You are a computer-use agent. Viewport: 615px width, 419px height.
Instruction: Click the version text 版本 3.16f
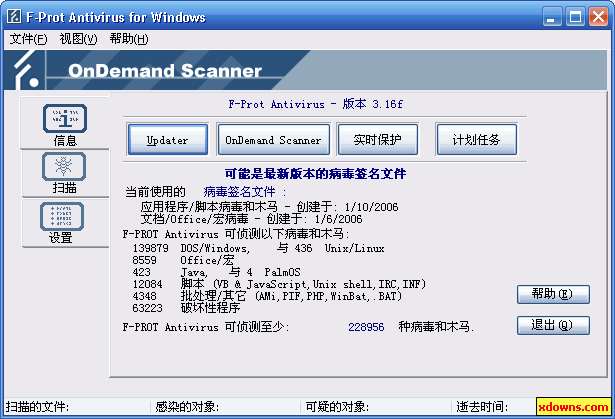(373, 104)
